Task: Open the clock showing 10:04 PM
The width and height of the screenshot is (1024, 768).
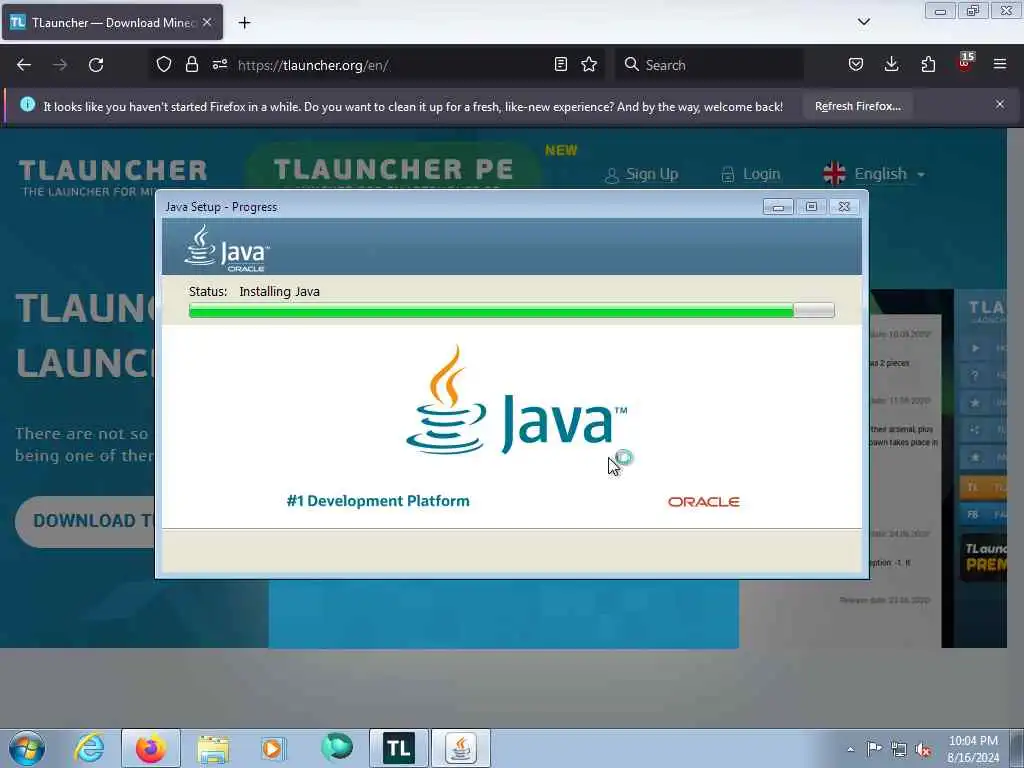Action: pos(973,749)
